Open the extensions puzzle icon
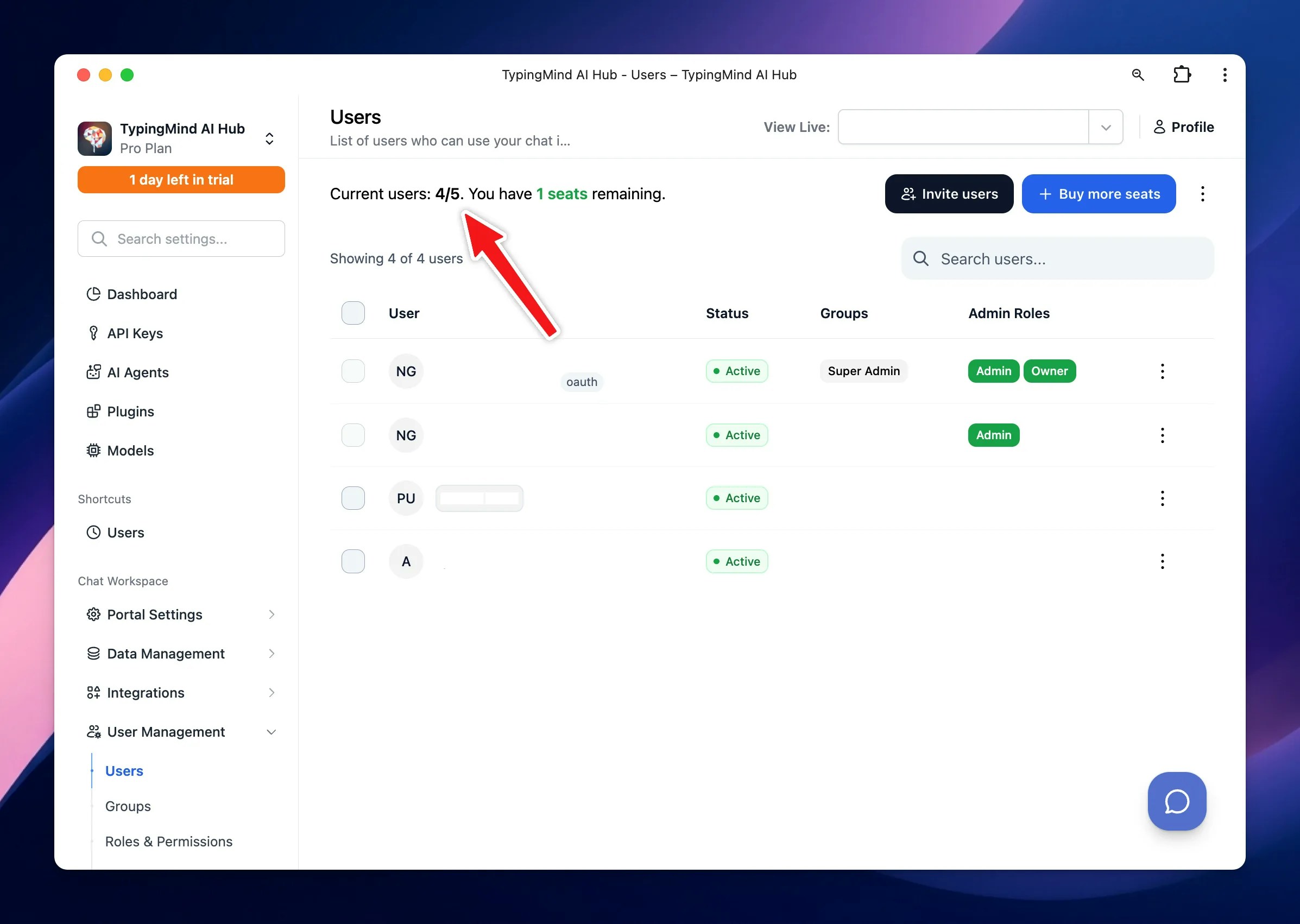Image resolution: width=1300 pixels, height=924 pixels. coord(1182,74)
